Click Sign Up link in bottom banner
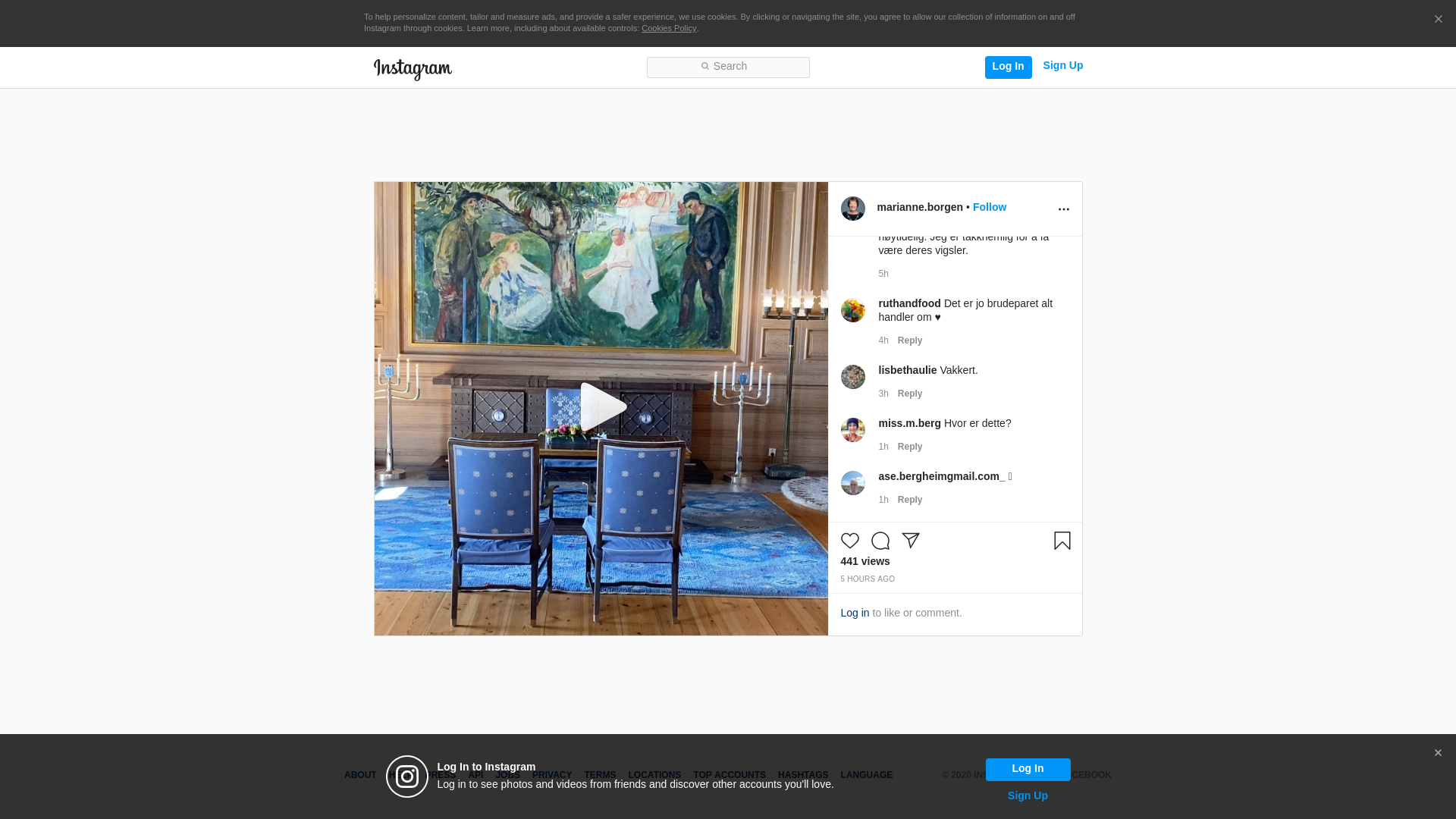The height and width of the screenshot is (819, 1456). [x=1028, y=795]
